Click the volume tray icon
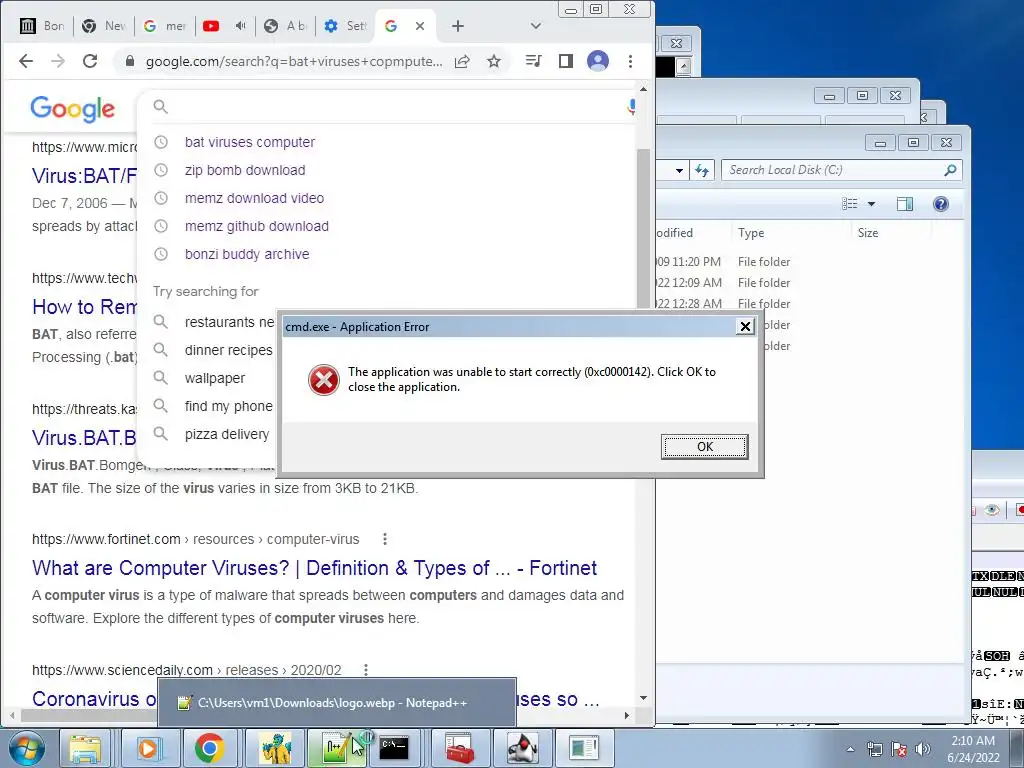 923,749
